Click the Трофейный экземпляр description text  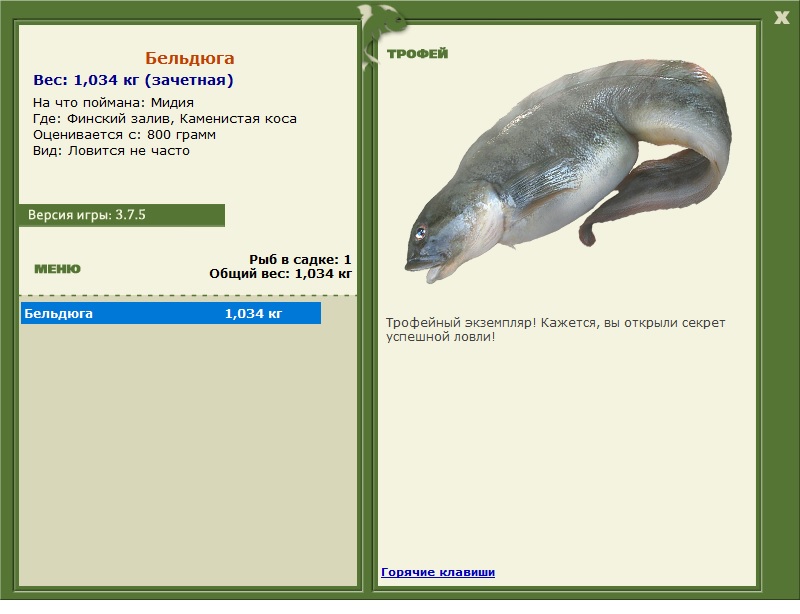[x=555, y=330]
